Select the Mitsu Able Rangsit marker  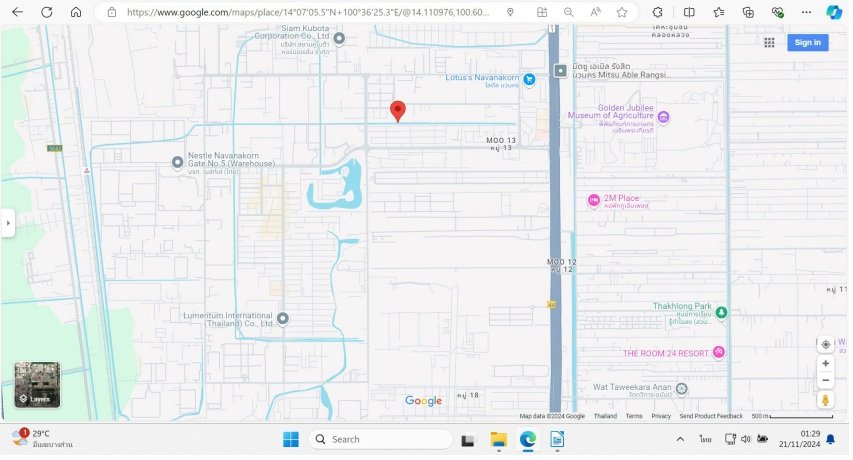[560, 71]
